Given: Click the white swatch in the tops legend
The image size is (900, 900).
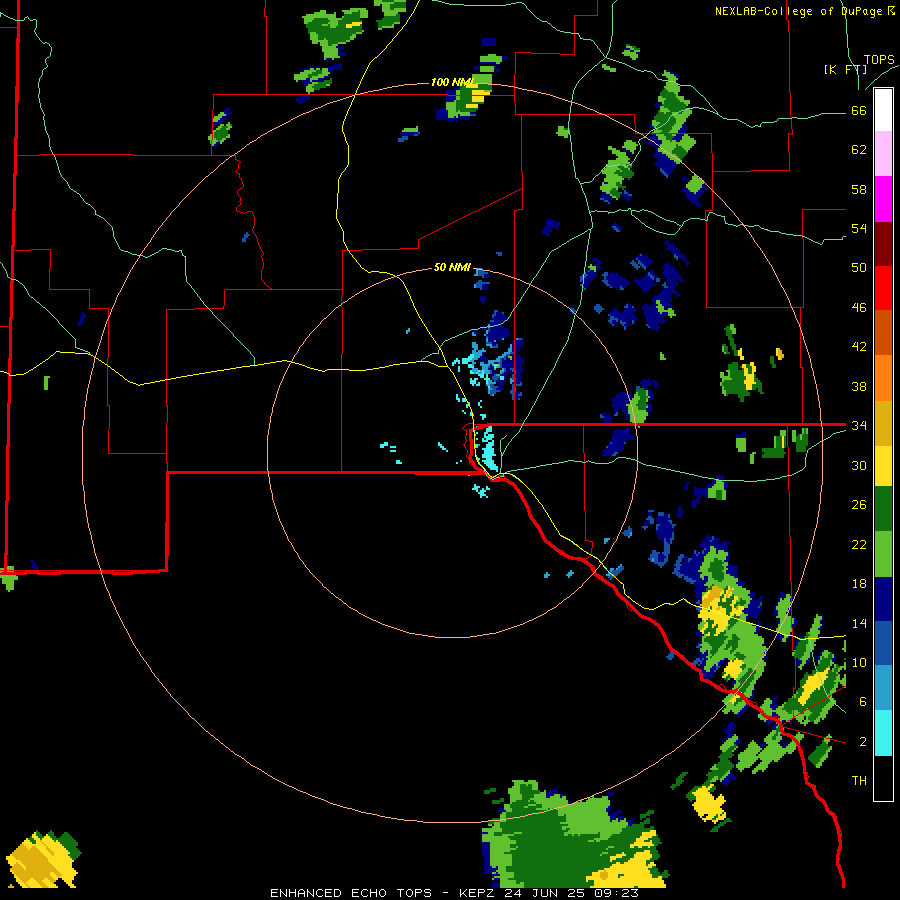Looking at the screenshot, I should point(883,110).
